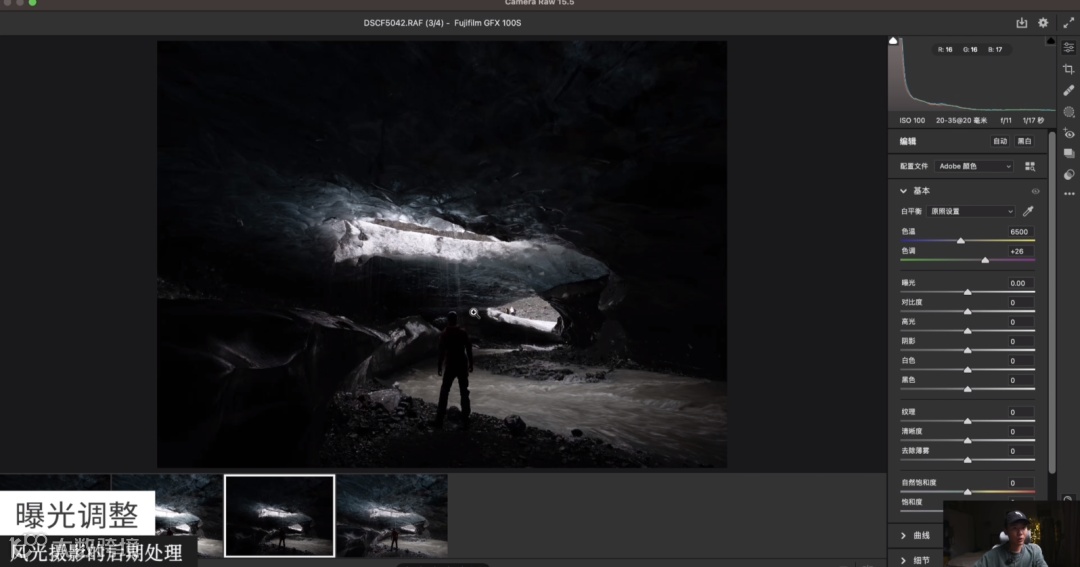Open the 配置文件 Adobe 颜色 dropdown

pos(975,166)
